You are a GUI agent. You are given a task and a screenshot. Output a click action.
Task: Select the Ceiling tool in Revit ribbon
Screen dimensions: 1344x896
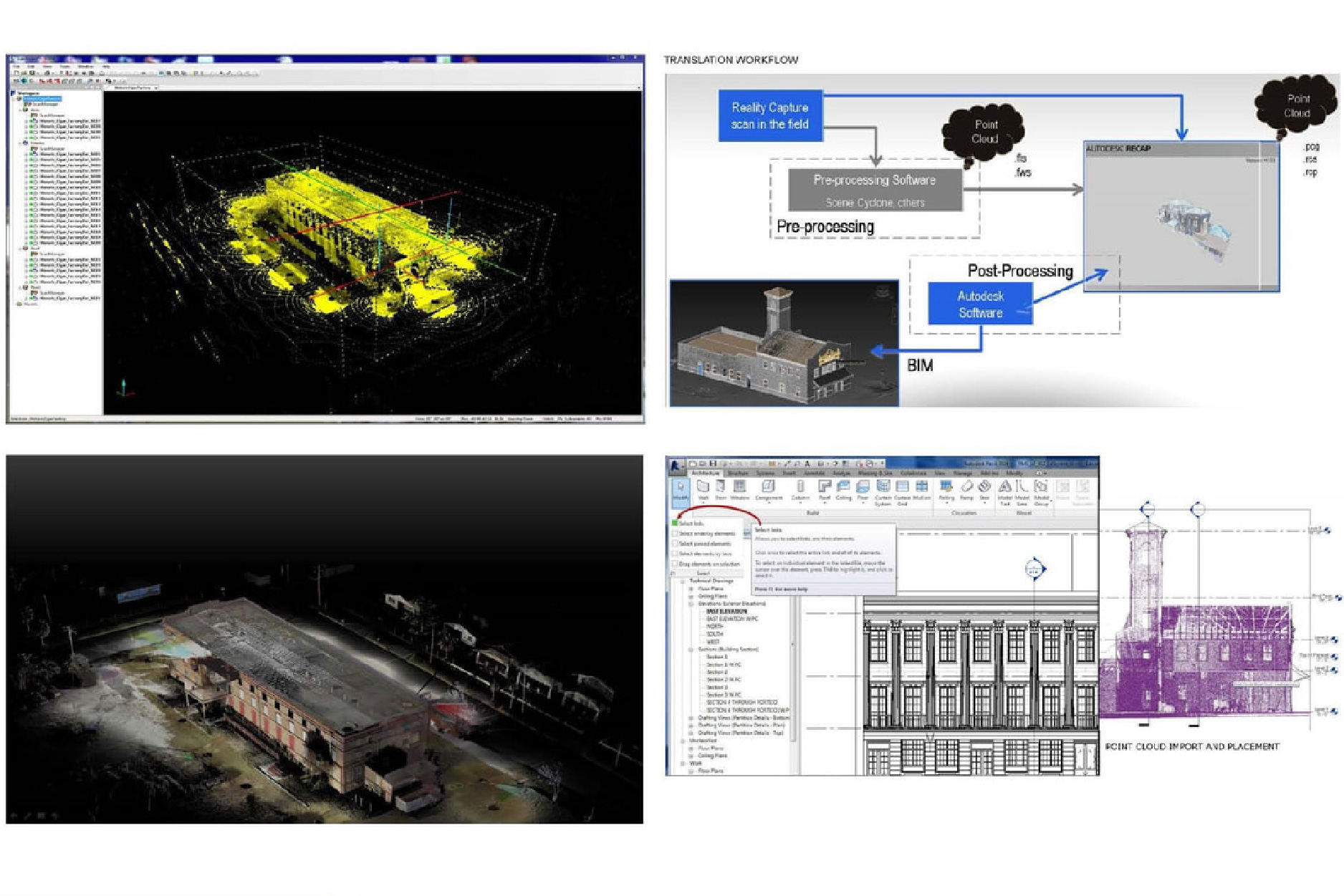[x=844, y=491]
